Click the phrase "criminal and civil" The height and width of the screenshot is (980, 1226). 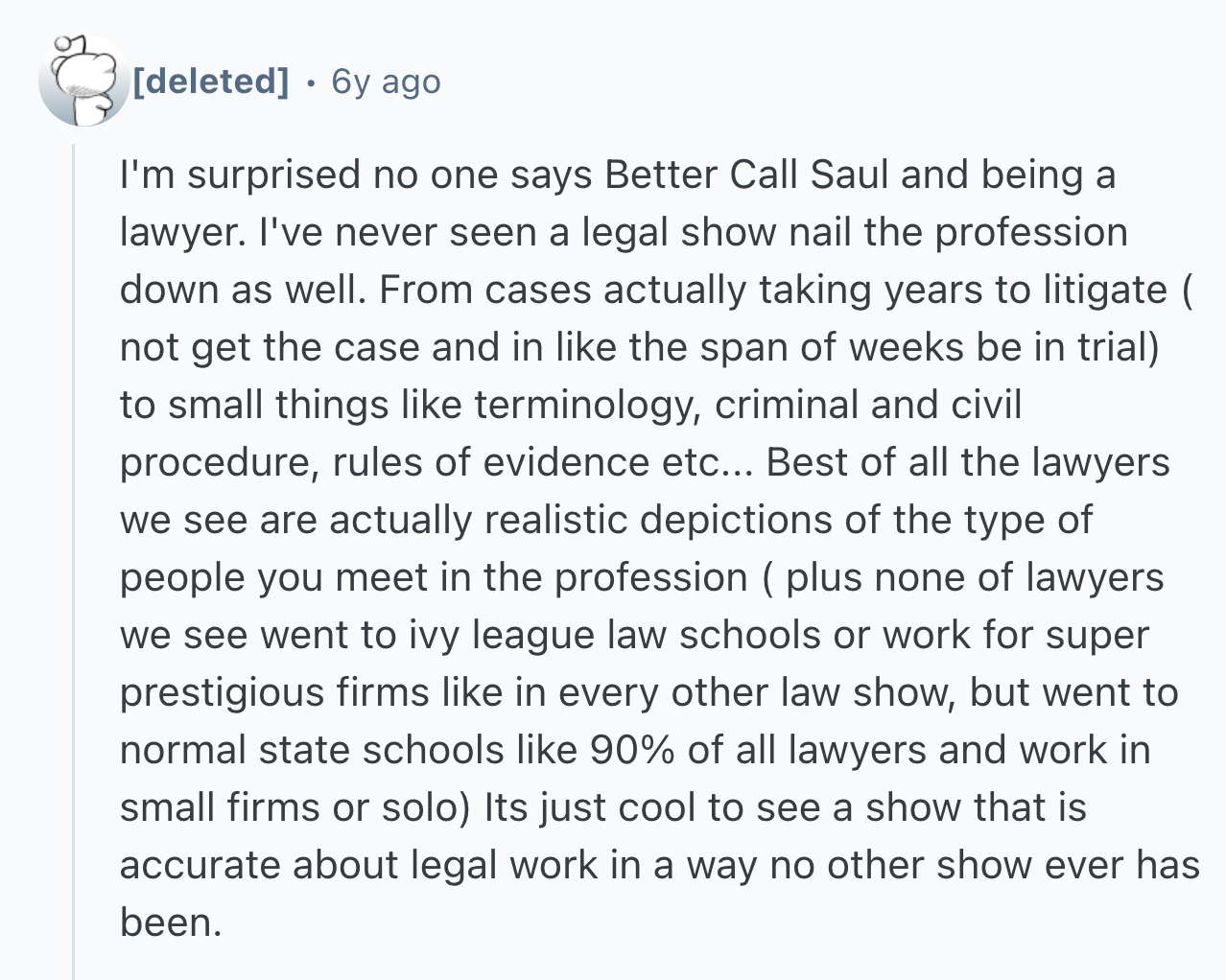868,405
